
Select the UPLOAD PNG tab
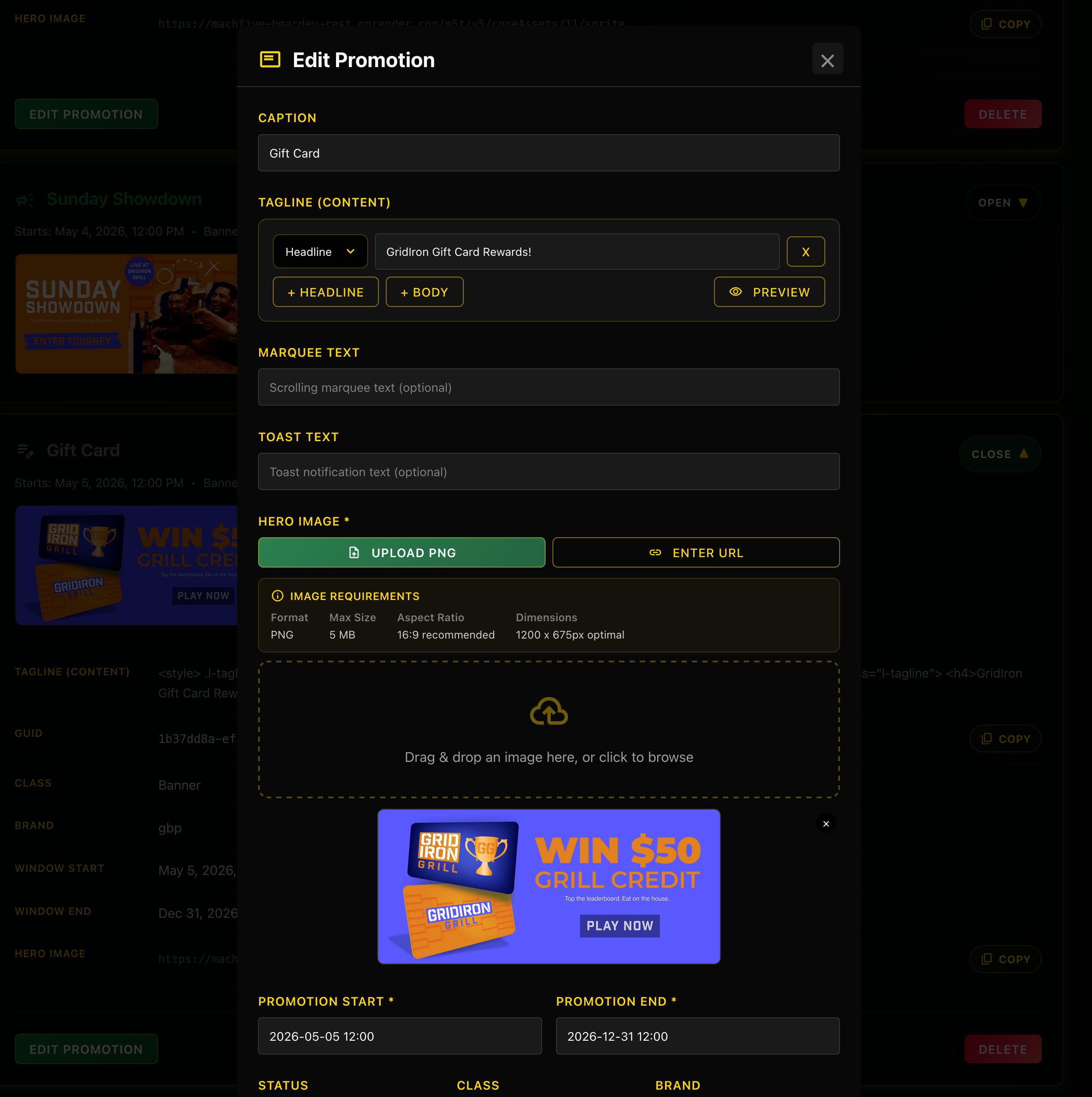pyautogui.click(x=401, y=552)
